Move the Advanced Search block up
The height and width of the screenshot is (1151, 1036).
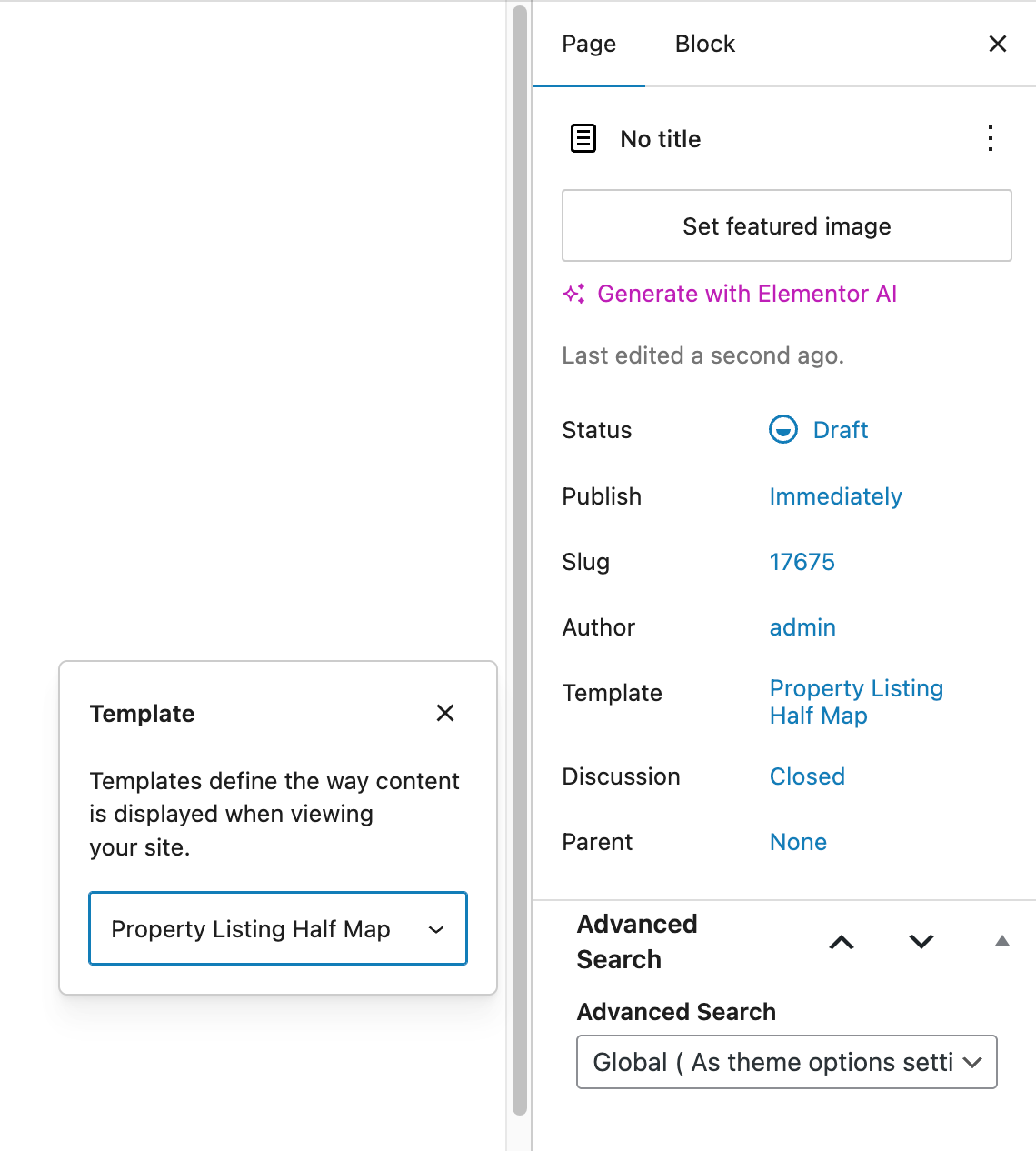click(x=841, y=943)
